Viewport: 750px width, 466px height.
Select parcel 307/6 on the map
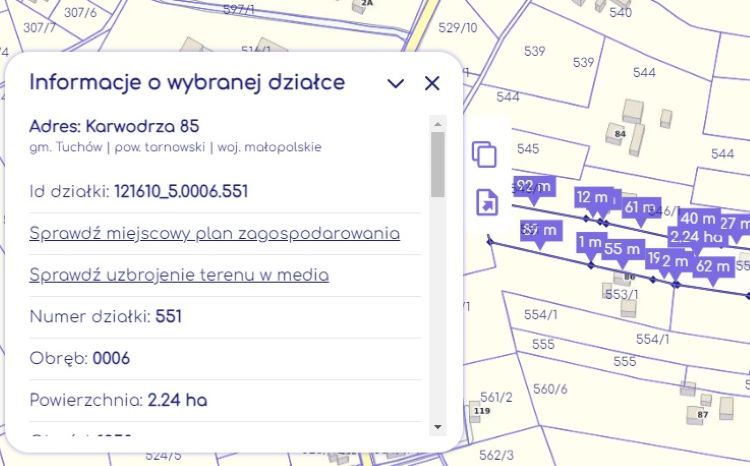(80, 12)
